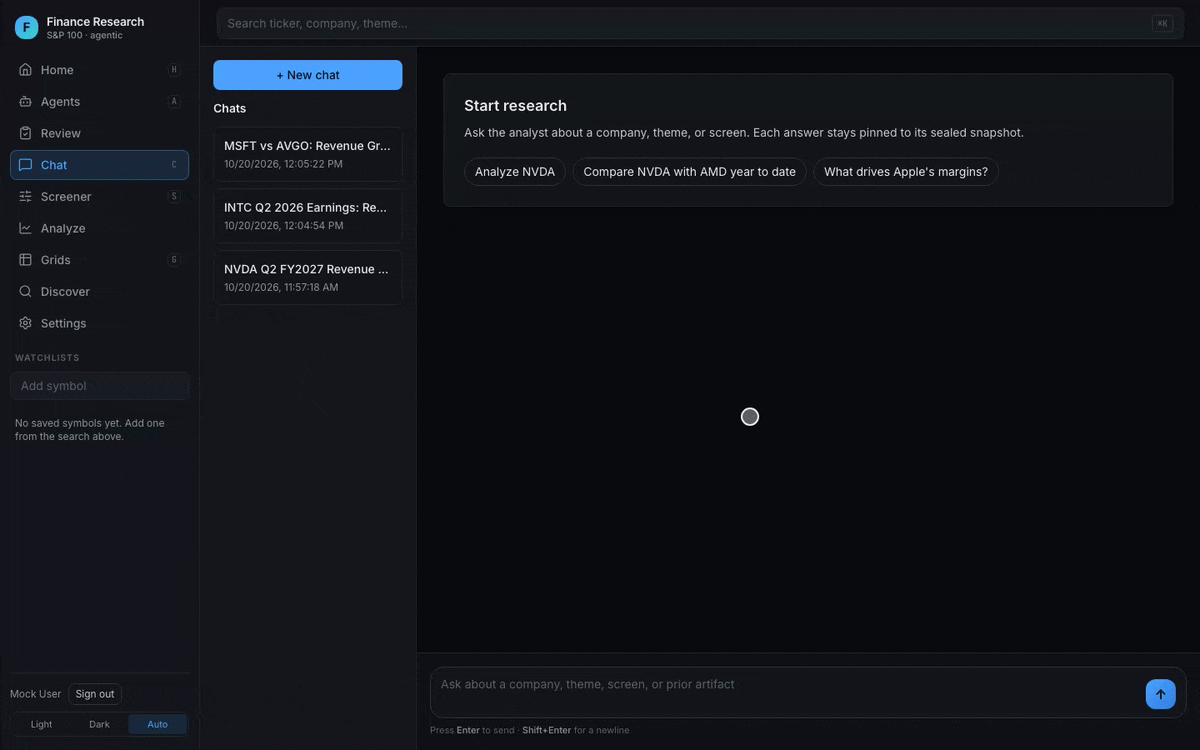Open the Home menu item

point(99,70)
